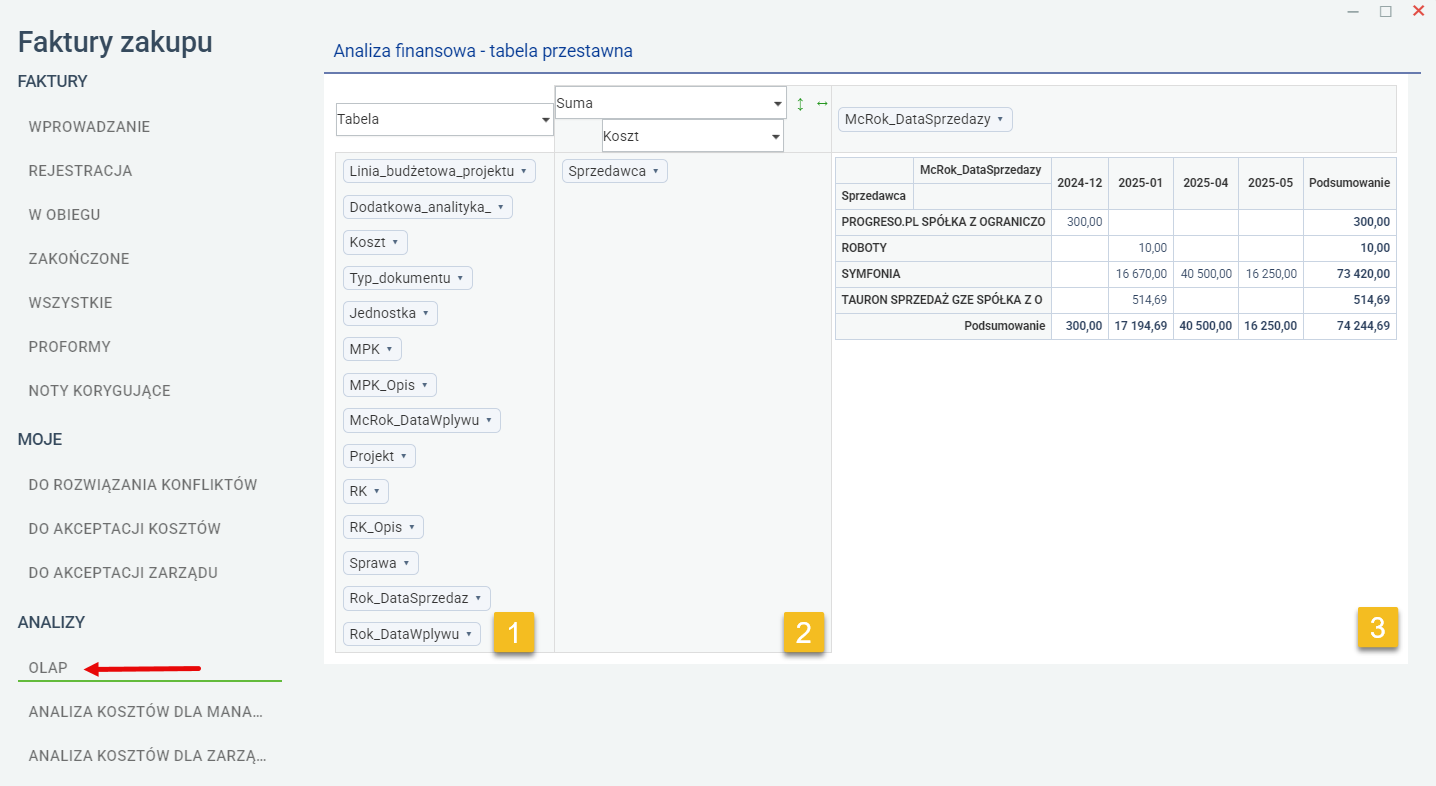Maximize the application window
The width and height of the screenshot is (1436, 786).
click(1386, 11)
